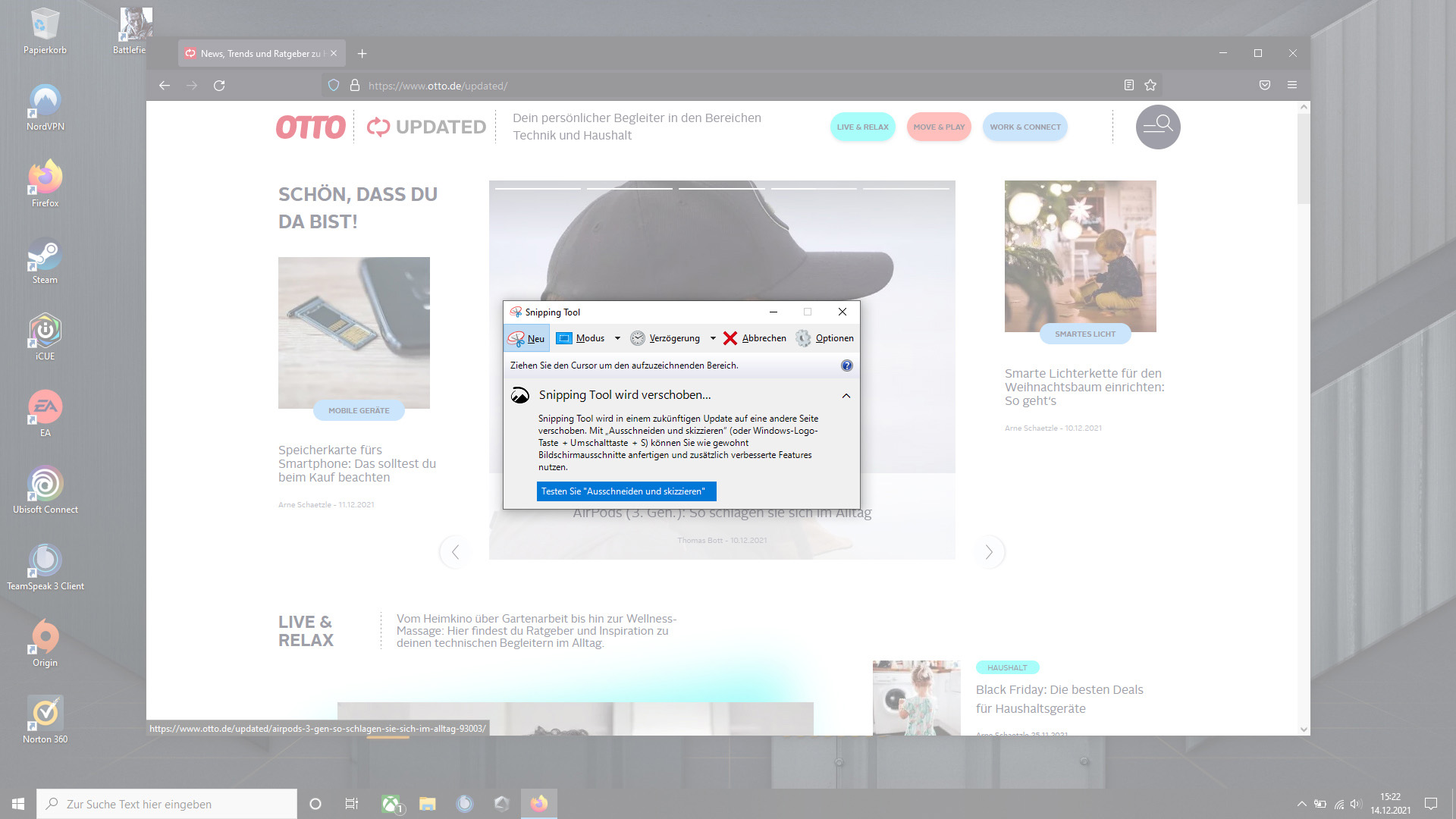
Task: Open the OTTO Updated search magnifier
Action: tap(1158, 127)
